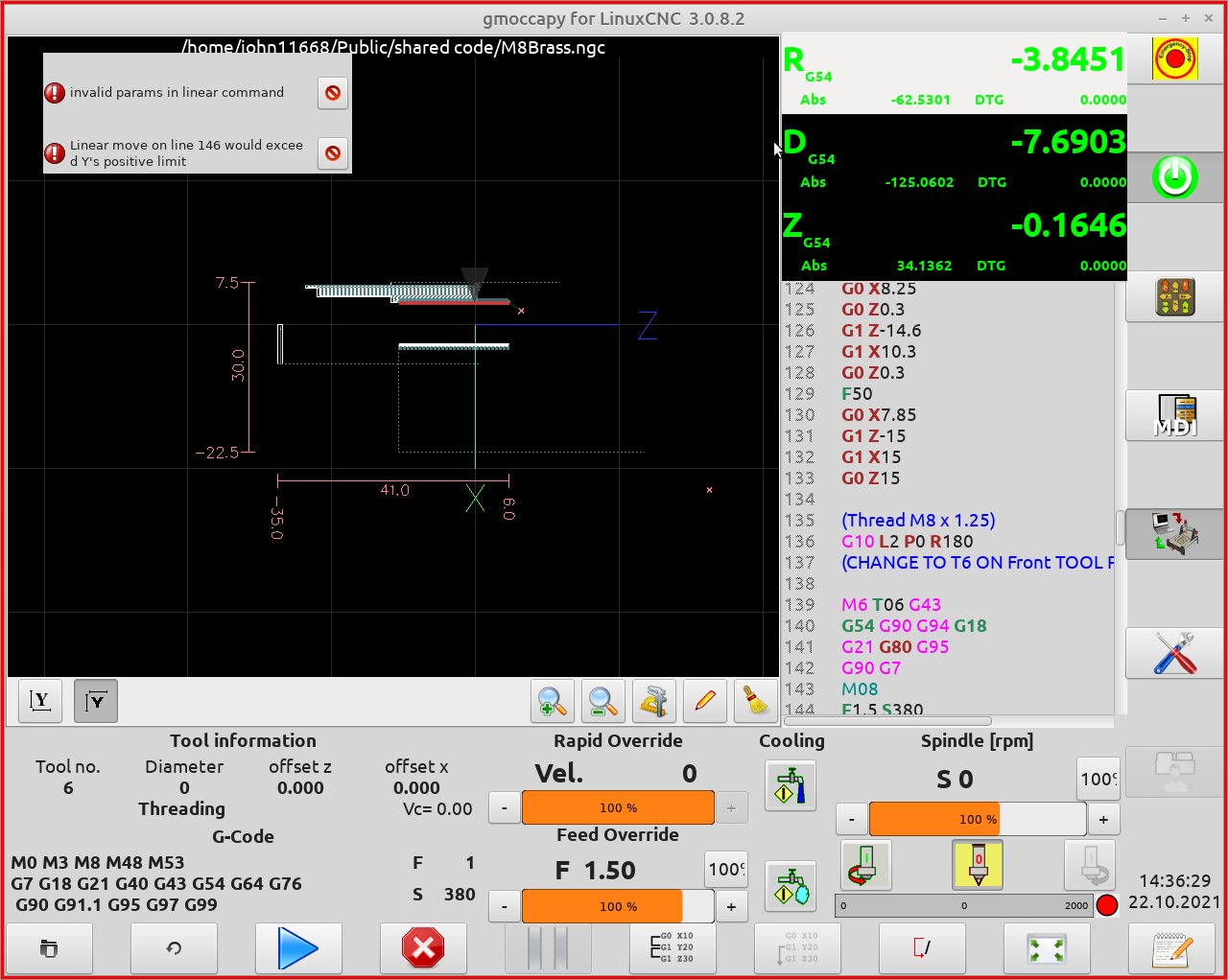The height and width of the screenshot is (980, 1228).
Task: Select G-code line 132 'G1 X15'
Action: pos(871,457)
